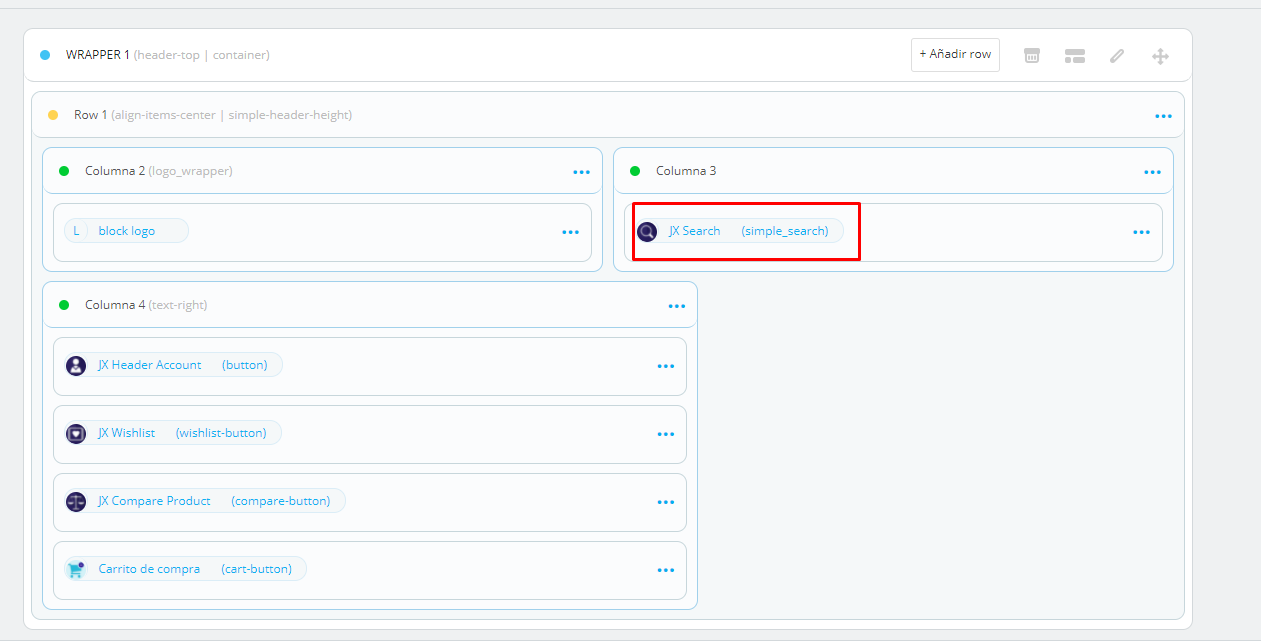Image resolution: width=1261 pixels, height=642 pixels.
Task: Click the JX Search magnifier icon
Action: click(647, 231)
